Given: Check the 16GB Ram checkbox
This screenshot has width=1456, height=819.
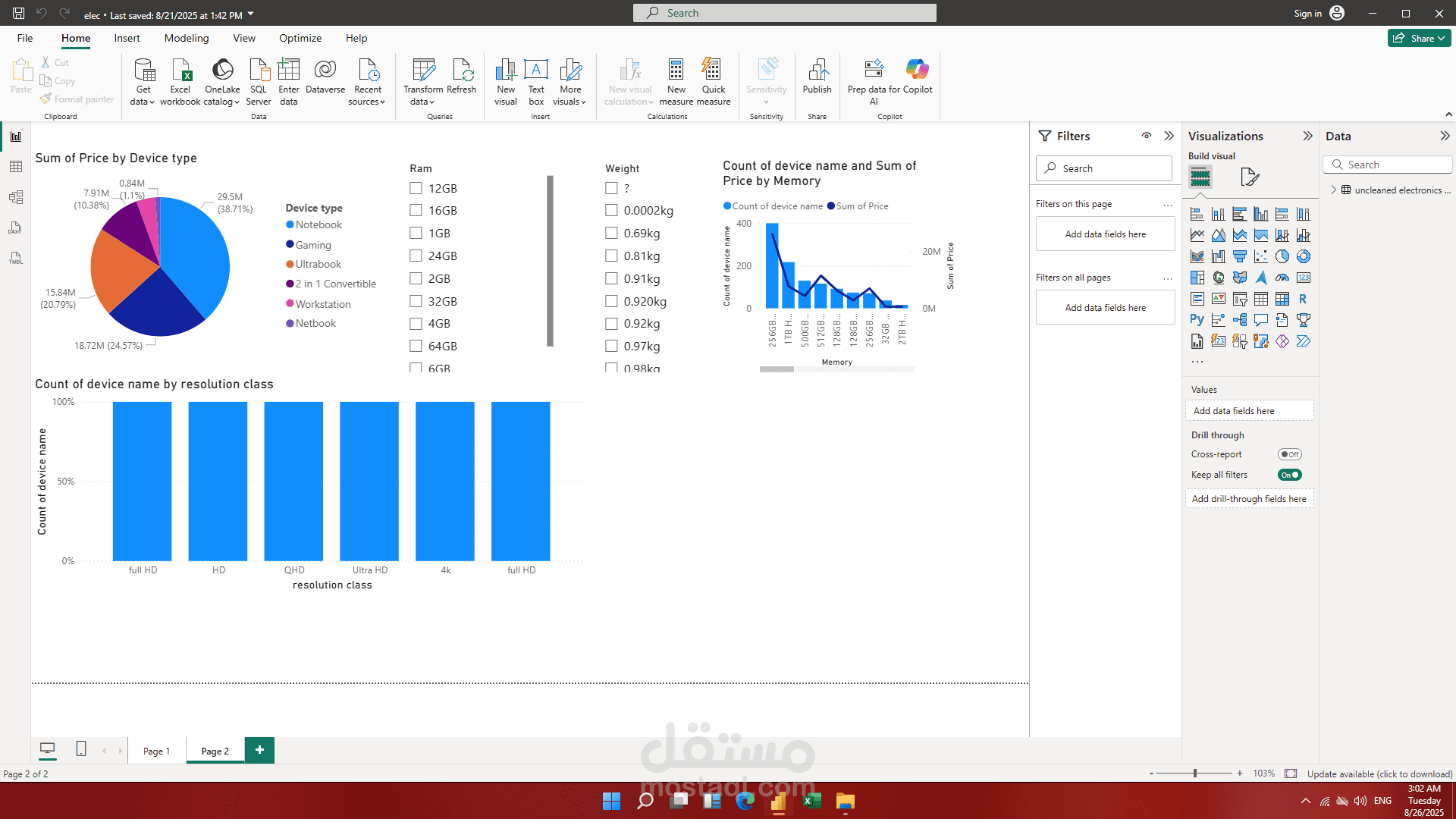Looking at the screenshot, I should click(x=416, y=210).
